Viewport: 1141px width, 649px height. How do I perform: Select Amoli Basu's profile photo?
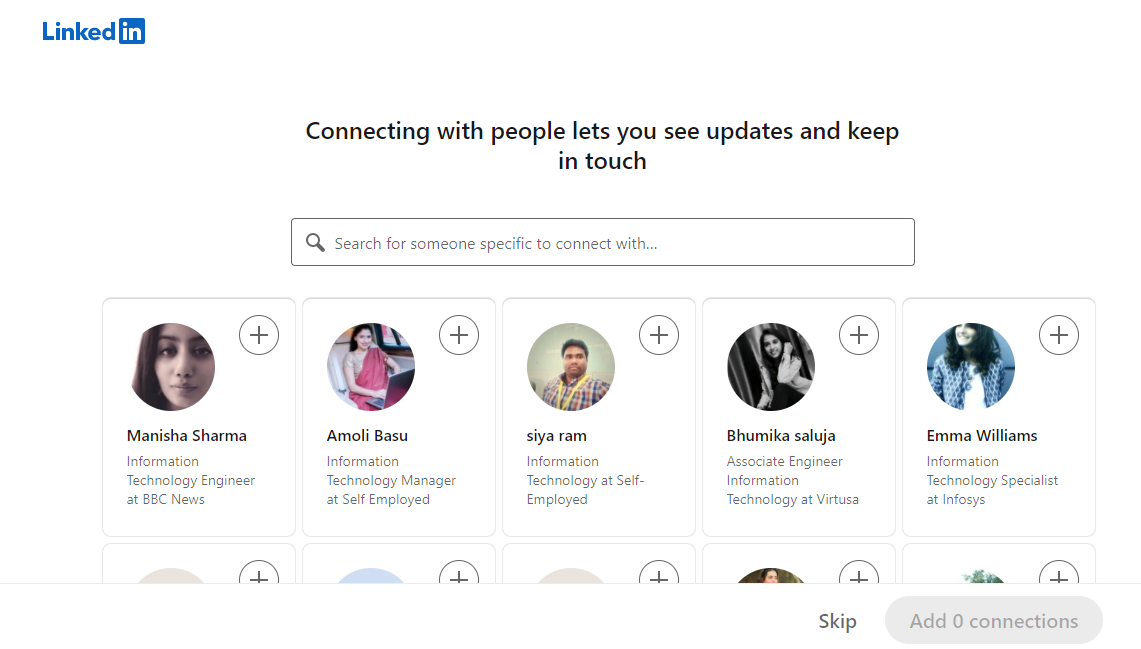point(371,367)
